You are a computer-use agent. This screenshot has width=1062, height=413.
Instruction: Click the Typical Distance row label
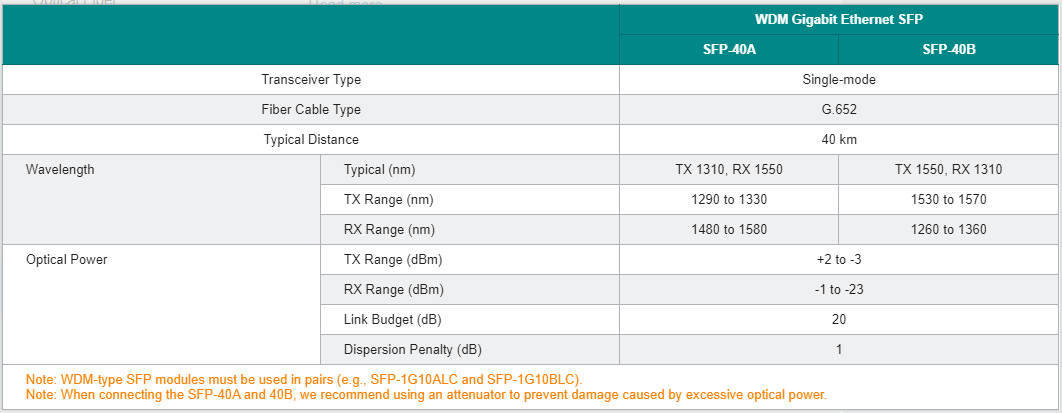tap(311, 140)
